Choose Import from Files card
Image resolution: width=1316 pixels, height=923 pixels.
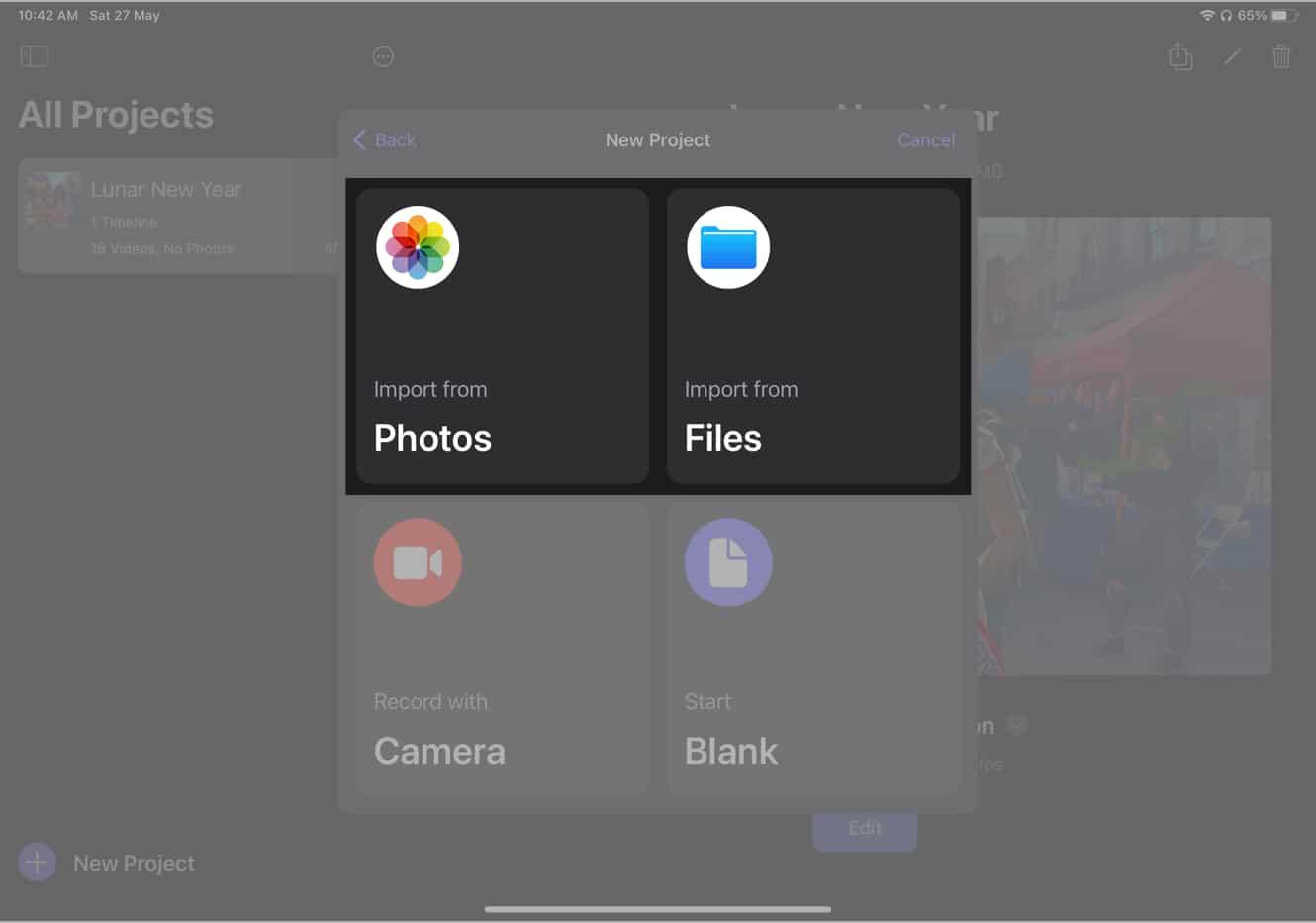point(813,336)
